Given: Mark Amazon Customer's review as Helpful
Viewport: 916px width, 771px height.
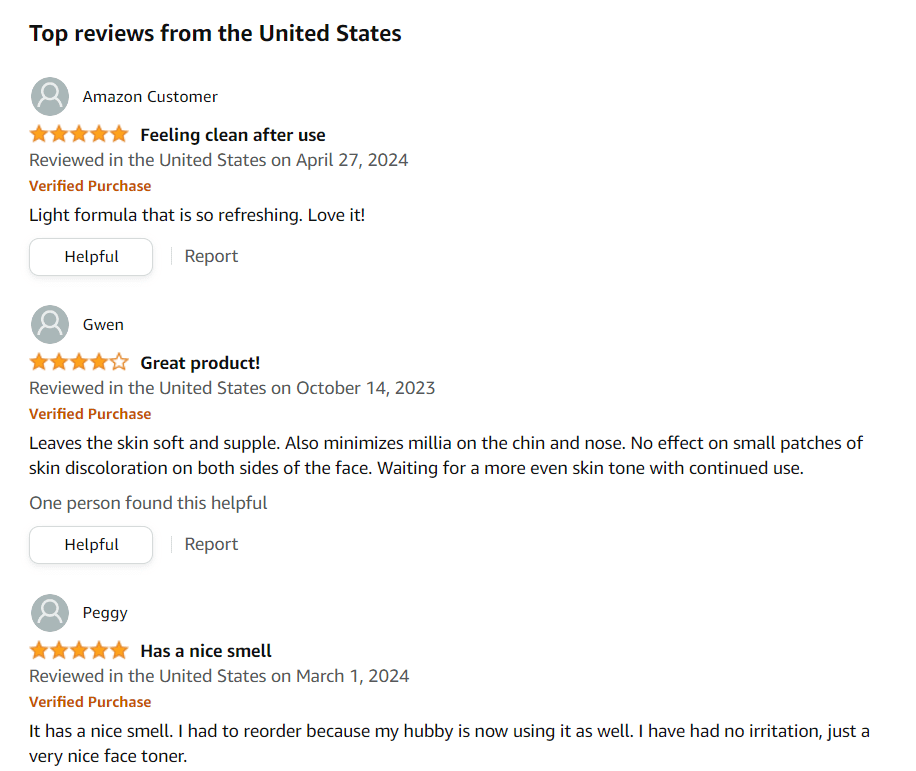Looking at the screenshot, I should 91,256.
